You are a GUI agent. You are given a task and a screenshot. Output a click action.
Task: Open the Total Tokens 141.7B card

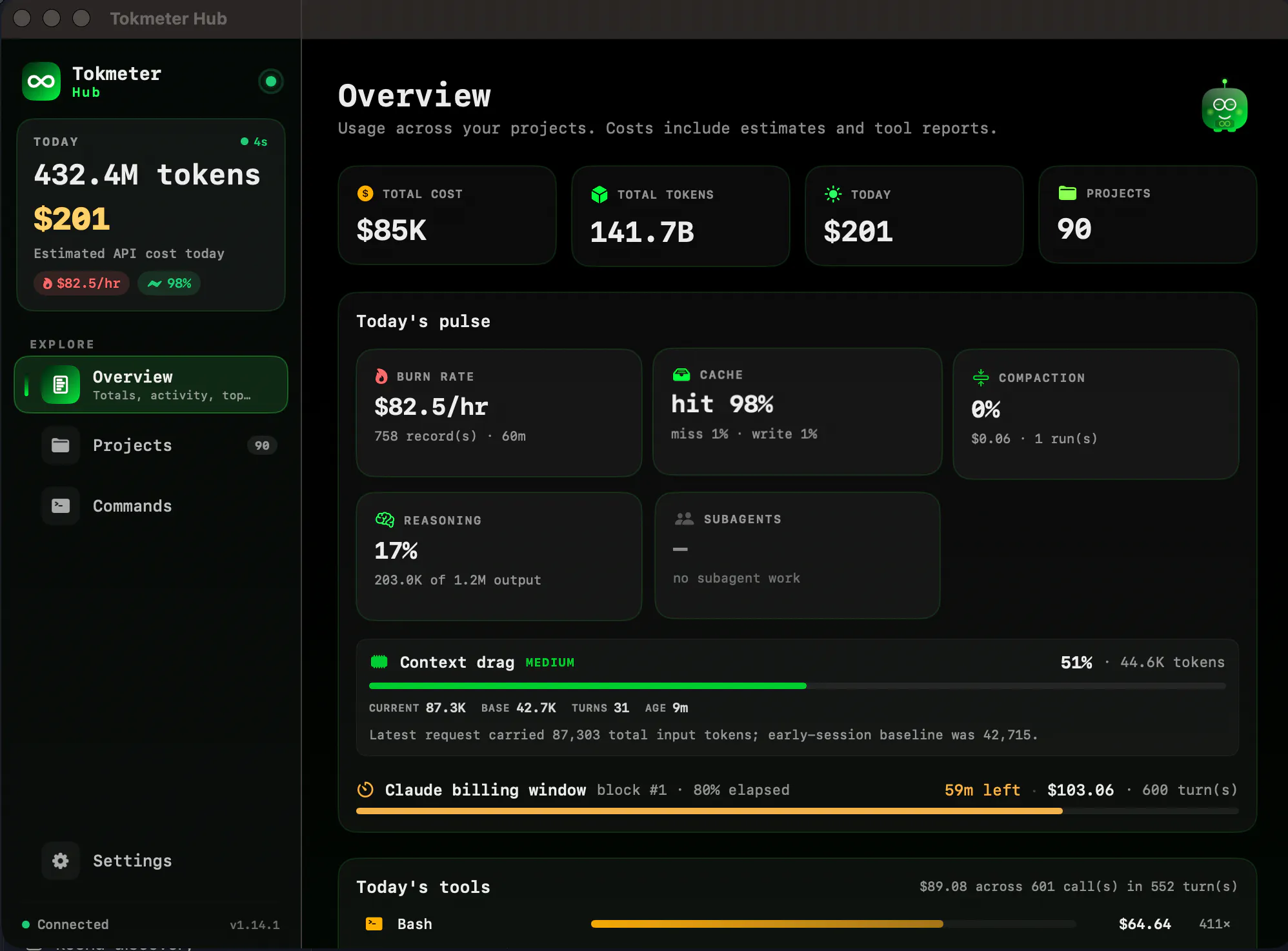pos(681,215)
